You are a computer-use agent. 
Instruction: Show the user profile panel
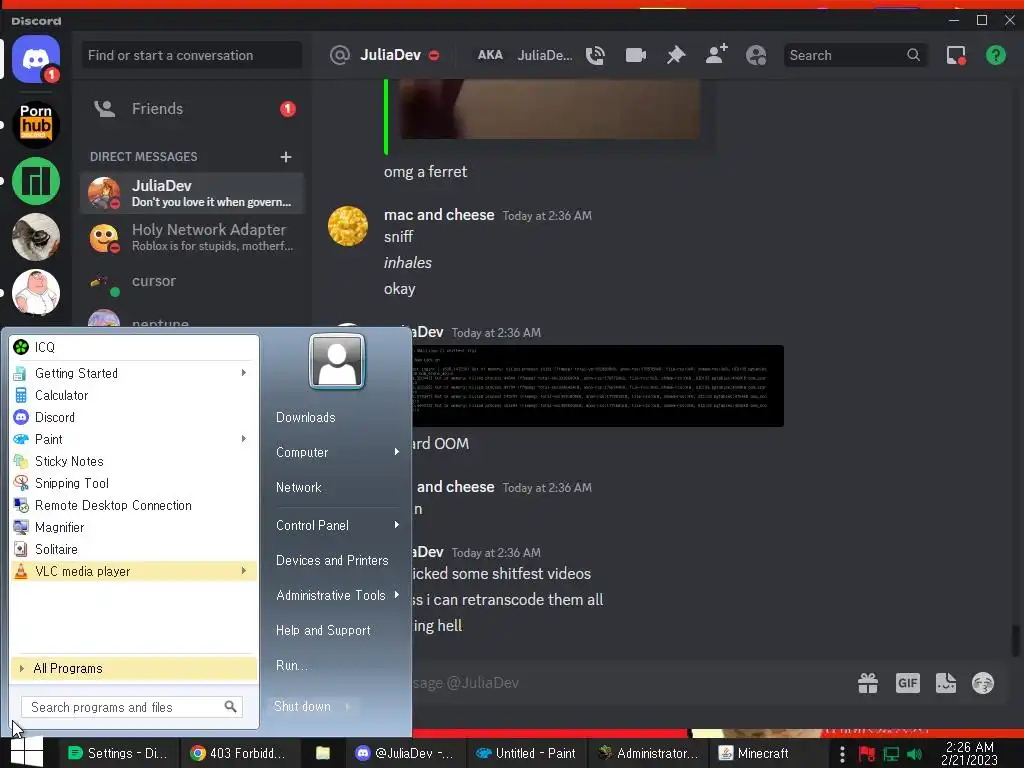[756, 55]
